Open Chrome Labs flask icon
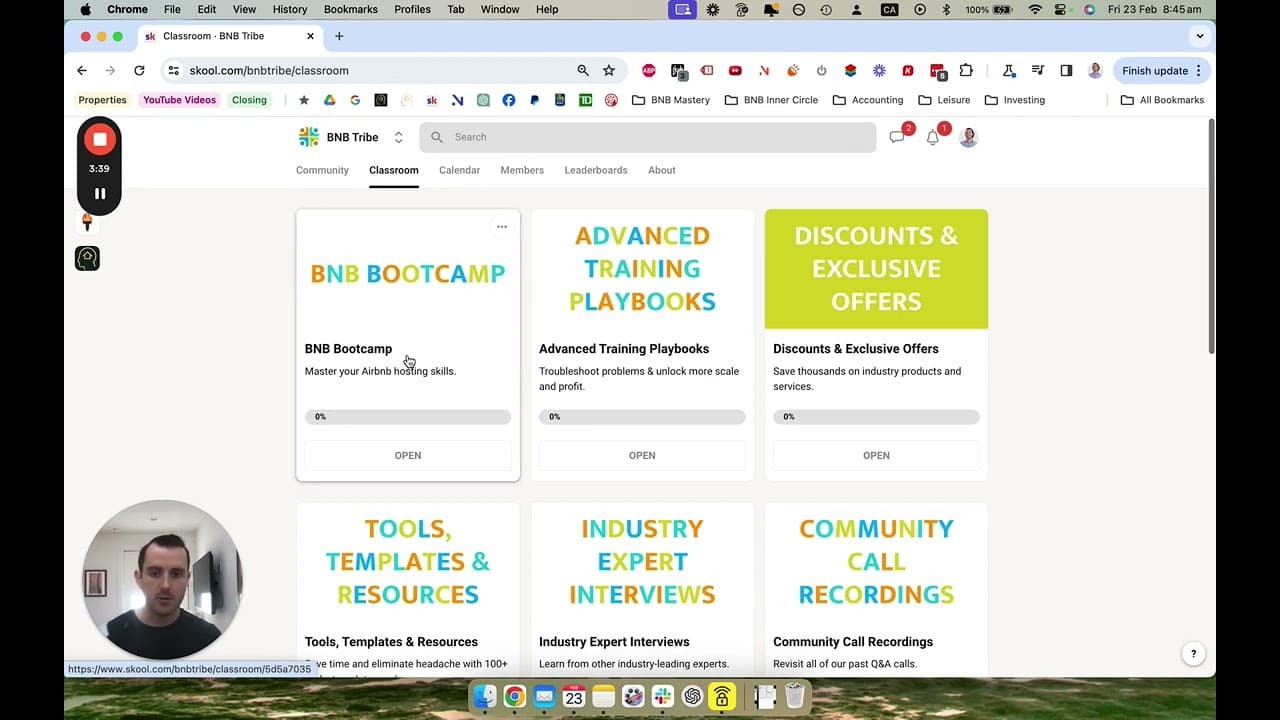Viewport: 1280px width, 720px height. pyautogui.click(x=1009, y=71)
